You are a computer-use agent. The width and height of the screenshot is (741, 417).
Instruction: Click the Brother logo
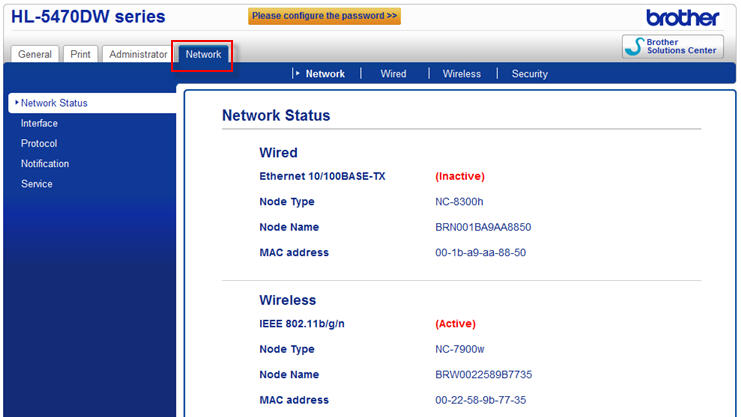click(x=682, y=17)
